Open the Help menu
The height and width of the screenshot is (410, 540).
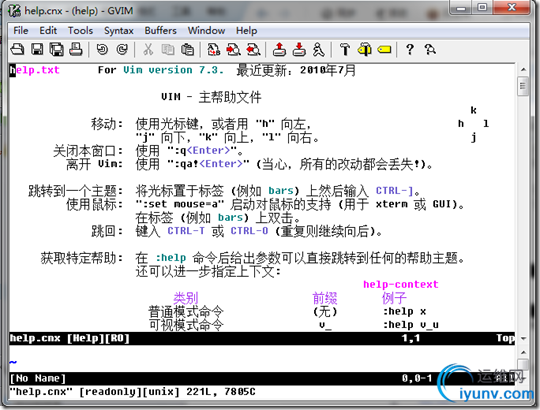(247, 31)
